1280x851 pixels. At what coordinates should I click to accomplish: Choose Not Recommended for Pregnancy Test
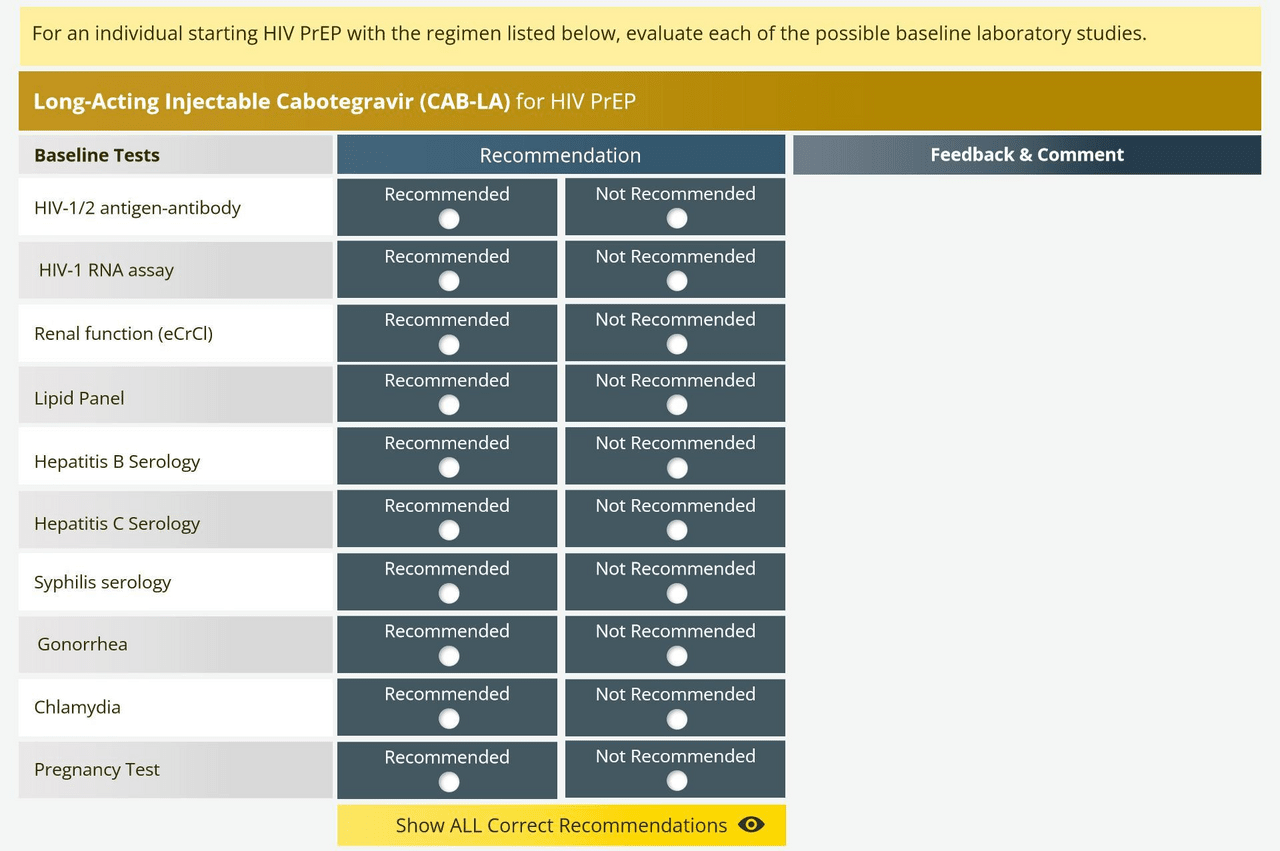(x=677, y=781)
